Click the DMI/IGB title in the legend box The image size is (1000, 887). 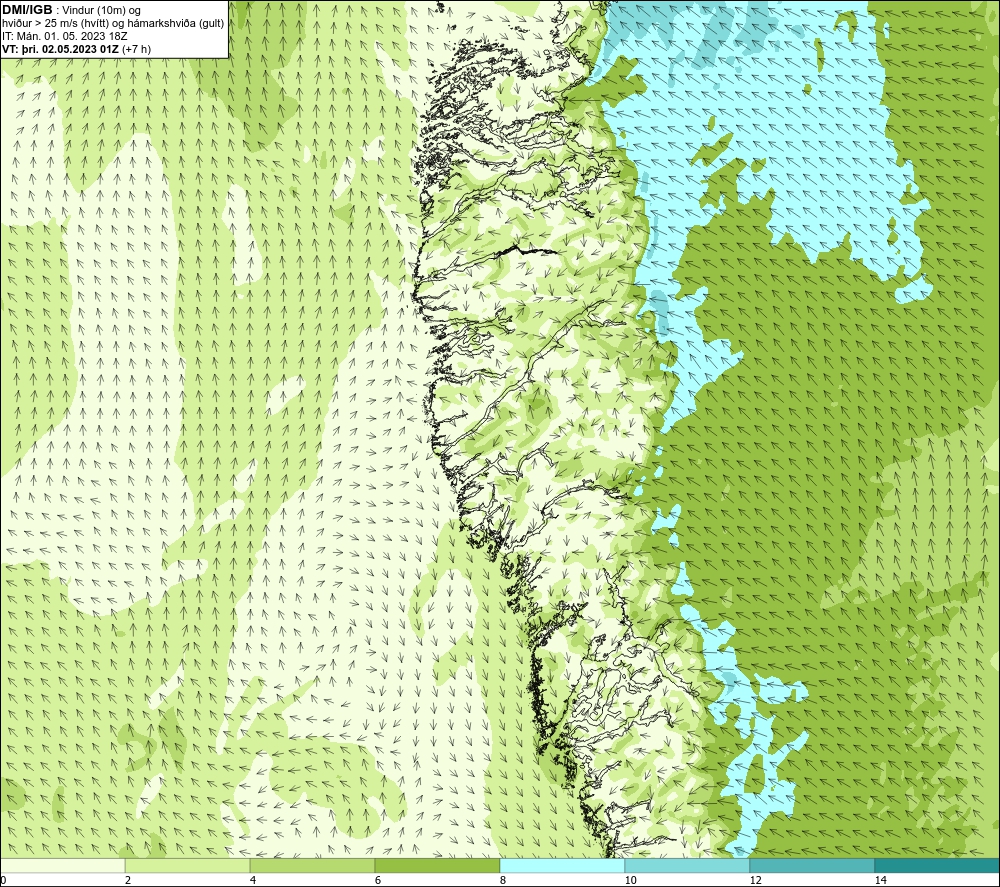[27, 10]
